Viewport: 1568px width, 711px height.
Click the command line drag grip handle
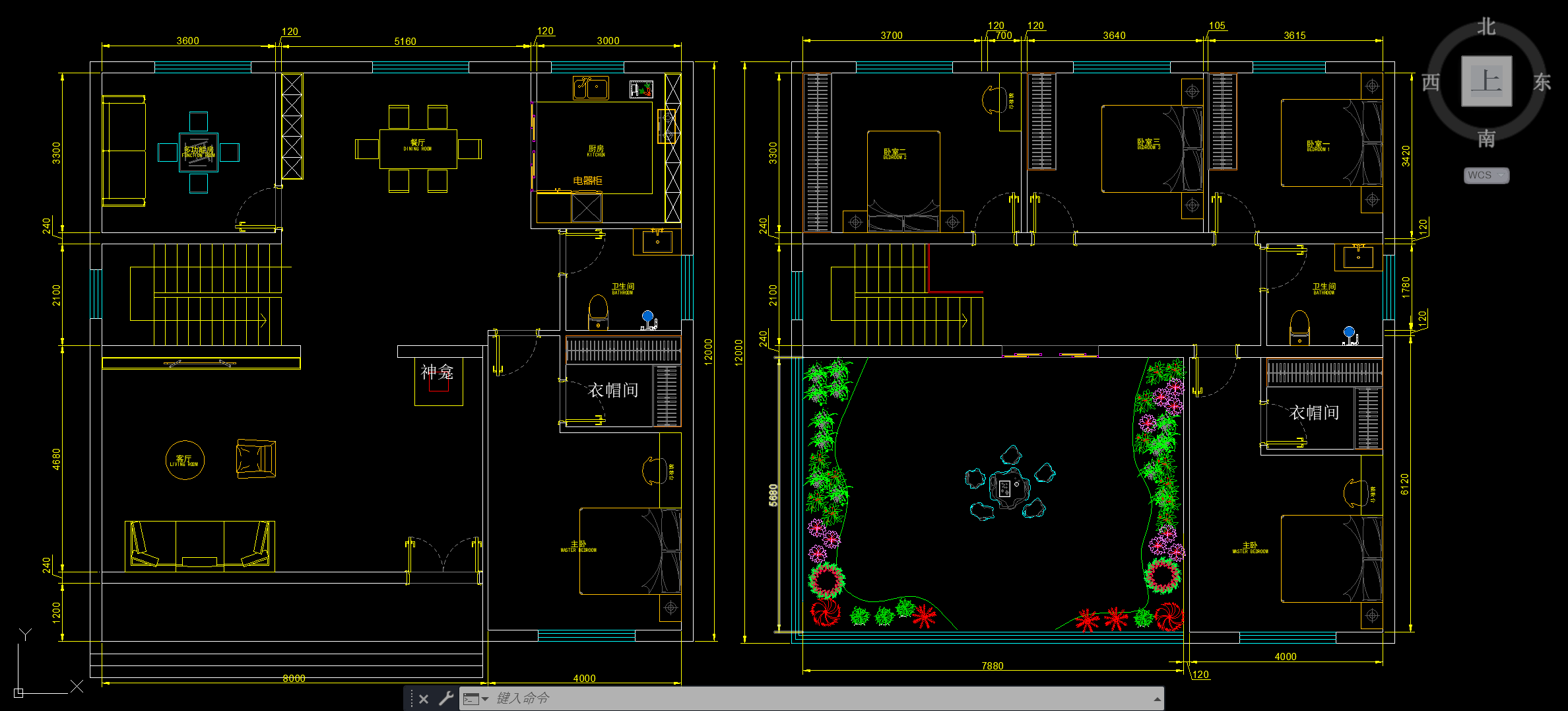[411, 698]
